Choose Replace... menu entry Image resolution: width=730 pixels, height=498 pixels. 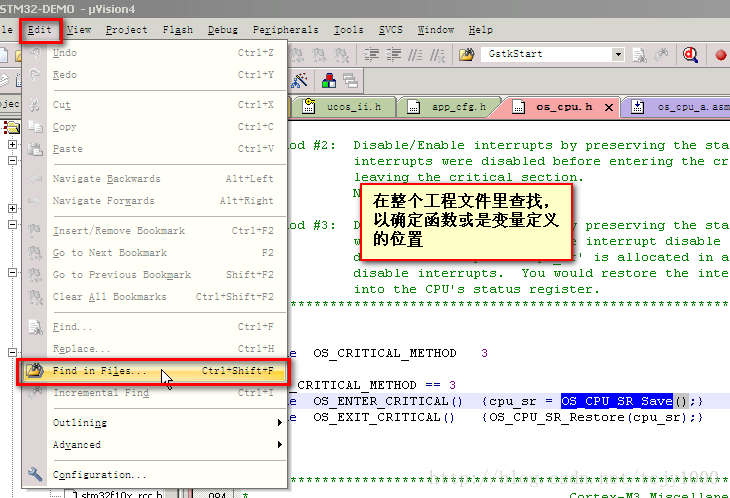[x=155, y=349]
